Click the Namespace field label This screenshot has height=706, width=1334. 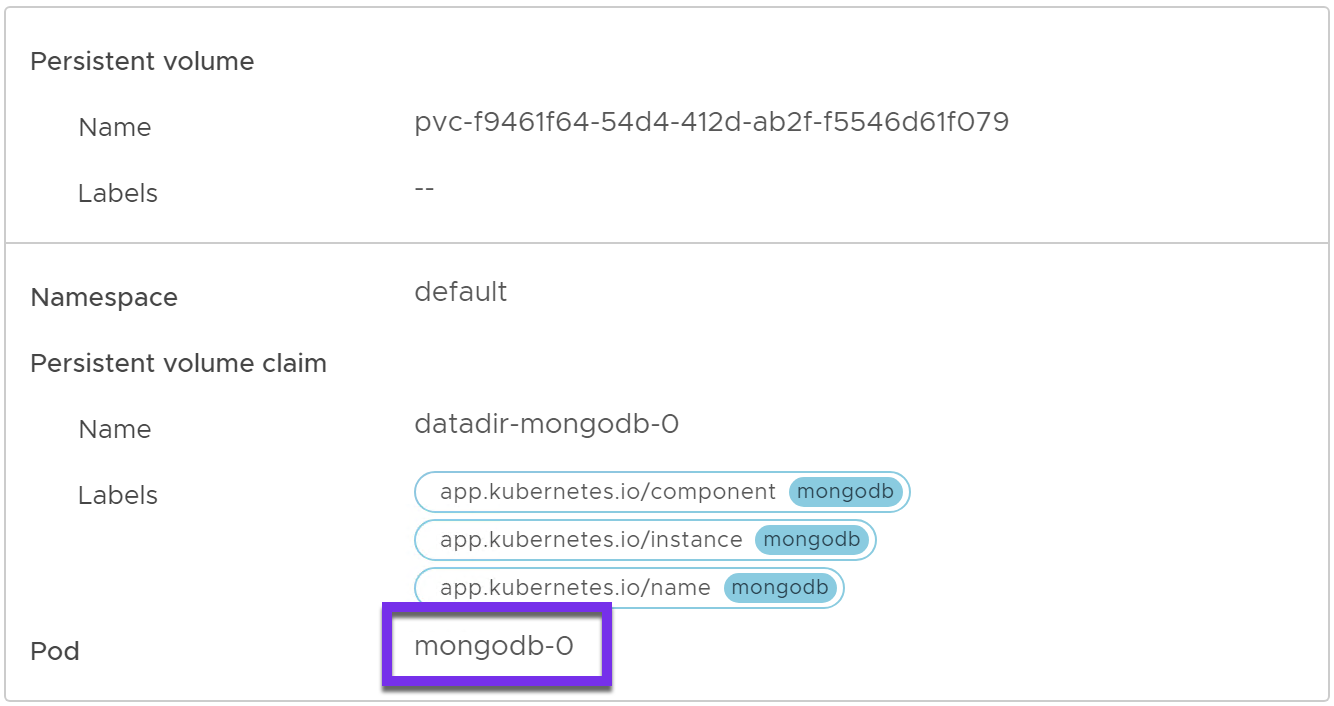coord(104,298)
